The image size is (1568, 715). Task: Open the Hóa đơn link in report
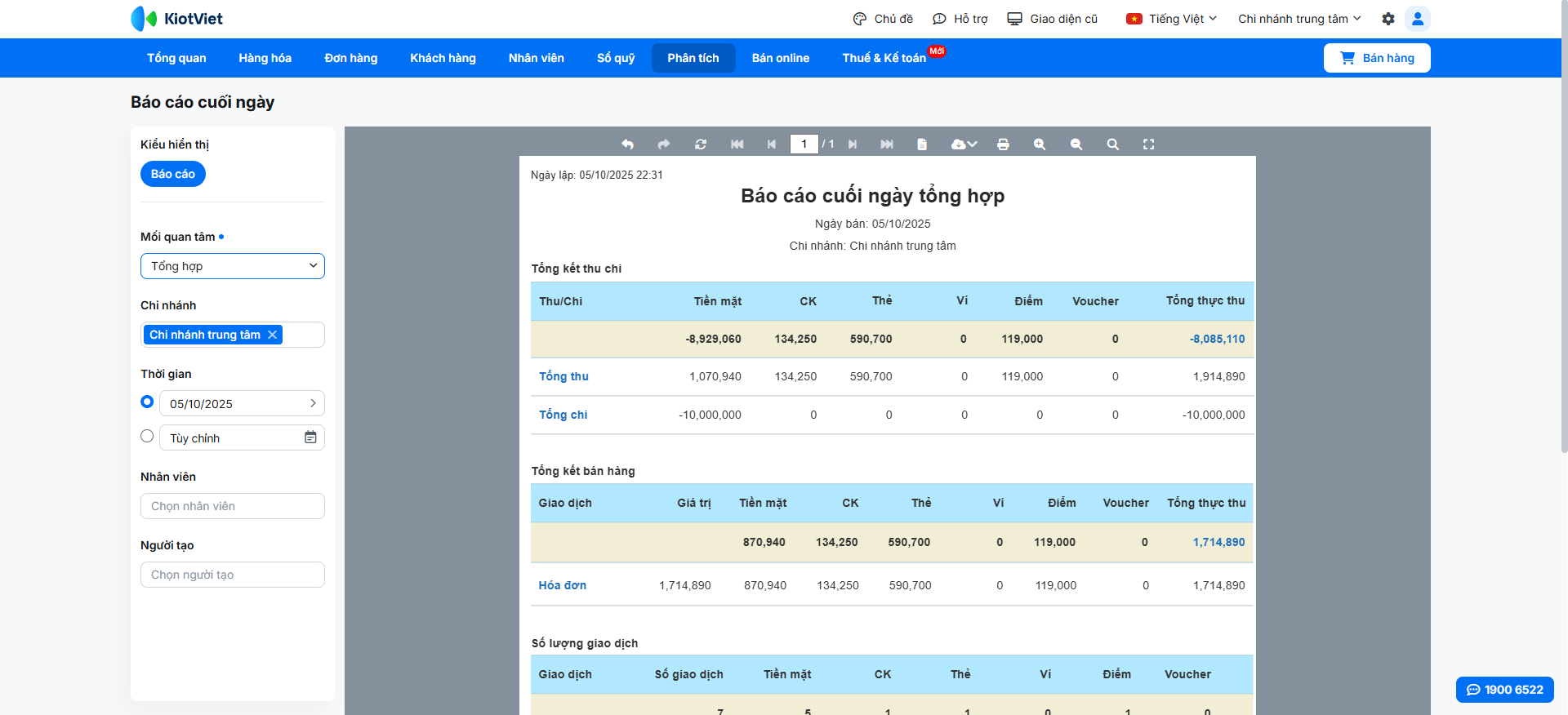[x=562, y=585]
